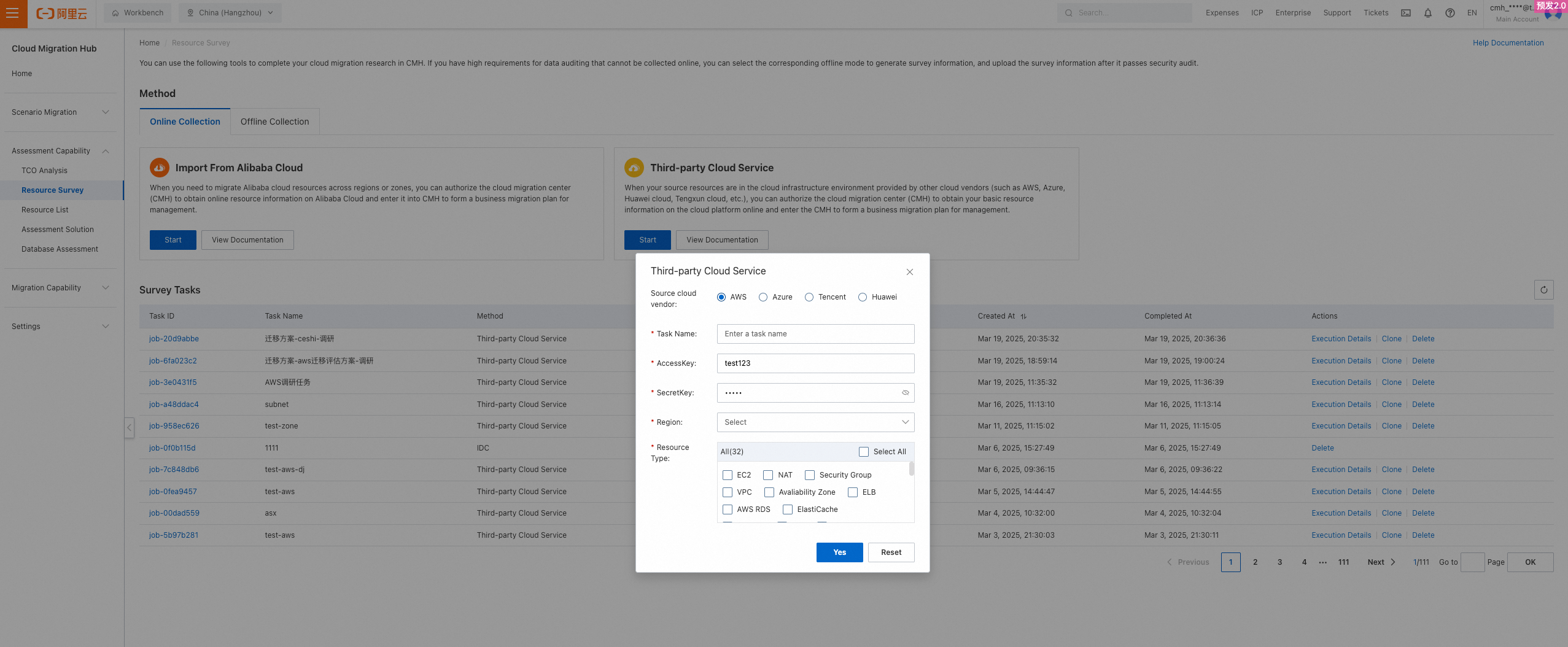Open Database Assessment in sidebar
This screenshot has height=647, width=1568.
point(60,249)
